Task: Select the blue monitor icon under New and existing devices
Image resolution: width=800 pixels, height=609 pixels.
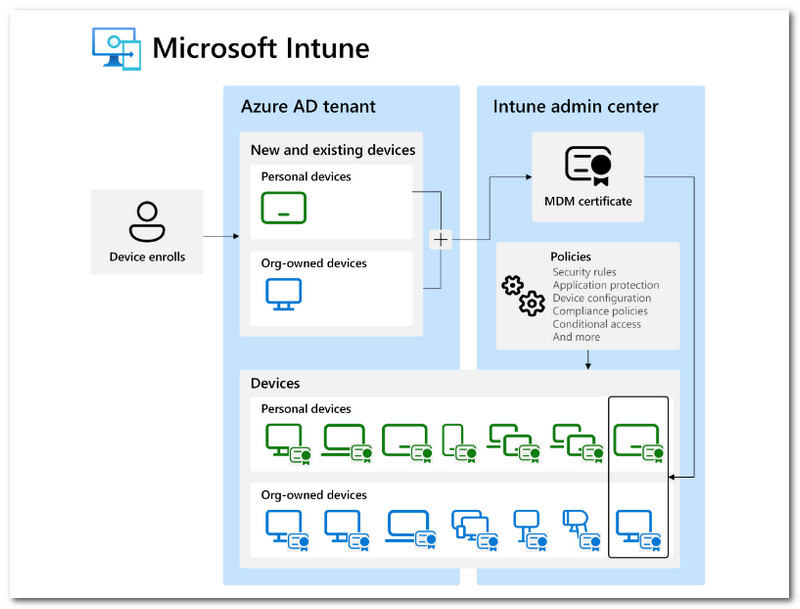Action: [284, 294]
